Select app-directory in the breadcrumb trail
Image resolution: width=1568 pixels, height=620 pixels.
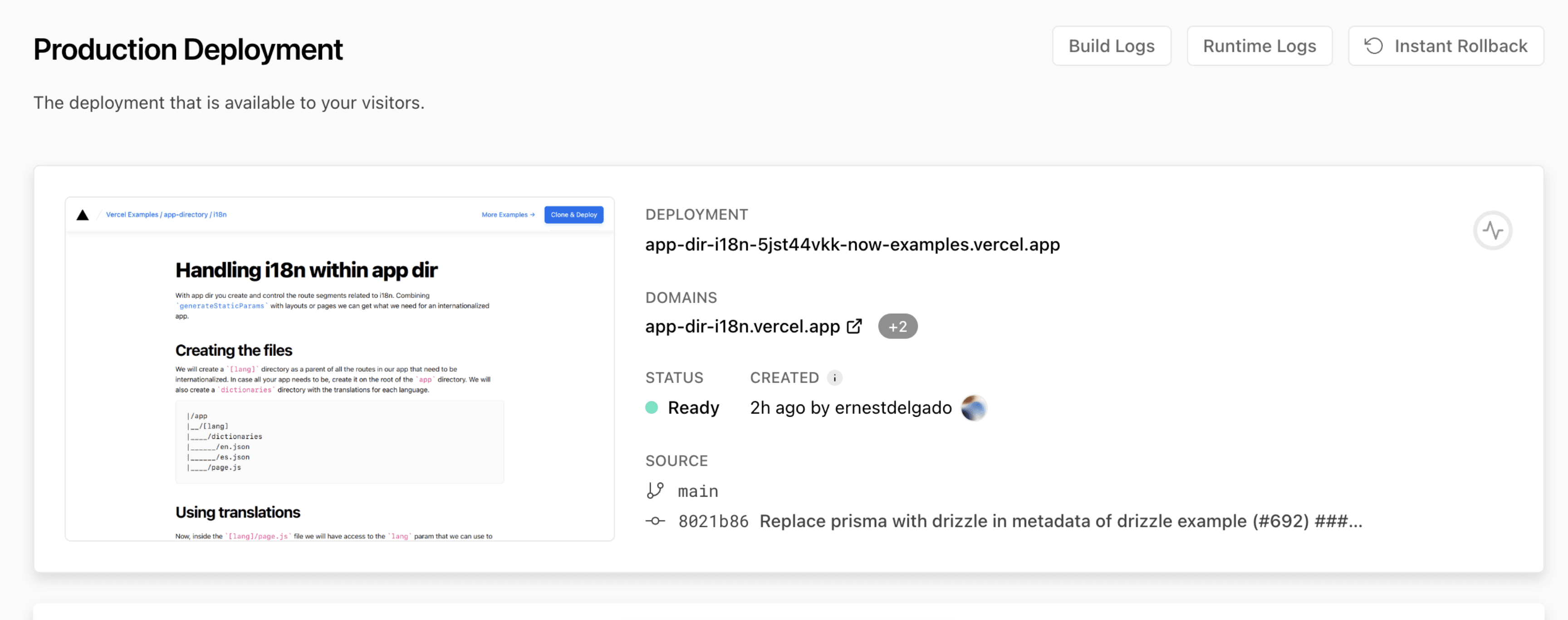pos(186,214)
